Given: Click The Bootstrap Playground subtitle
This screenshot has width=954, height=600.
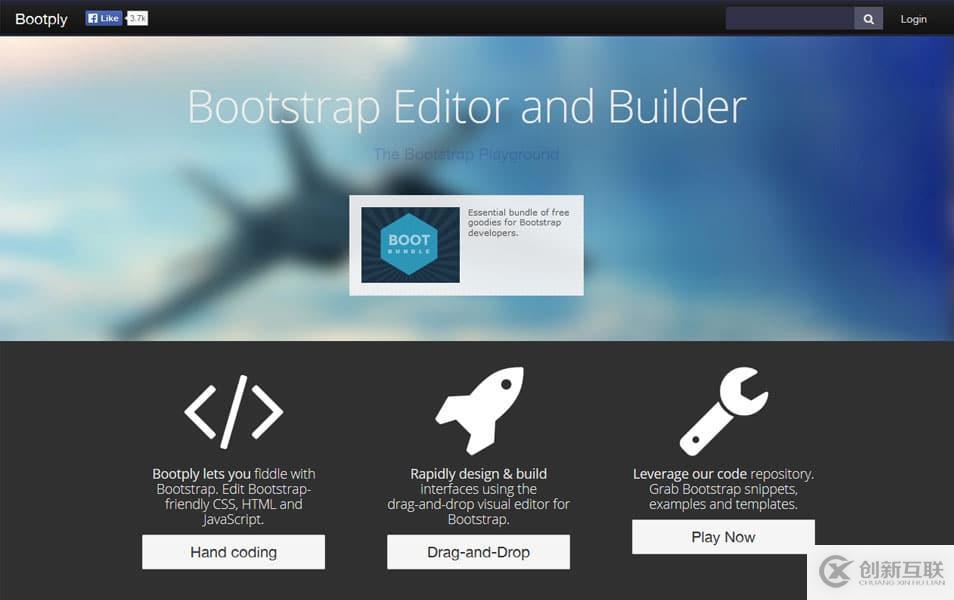Looking at the screenshot, I should tap(466, 154).
